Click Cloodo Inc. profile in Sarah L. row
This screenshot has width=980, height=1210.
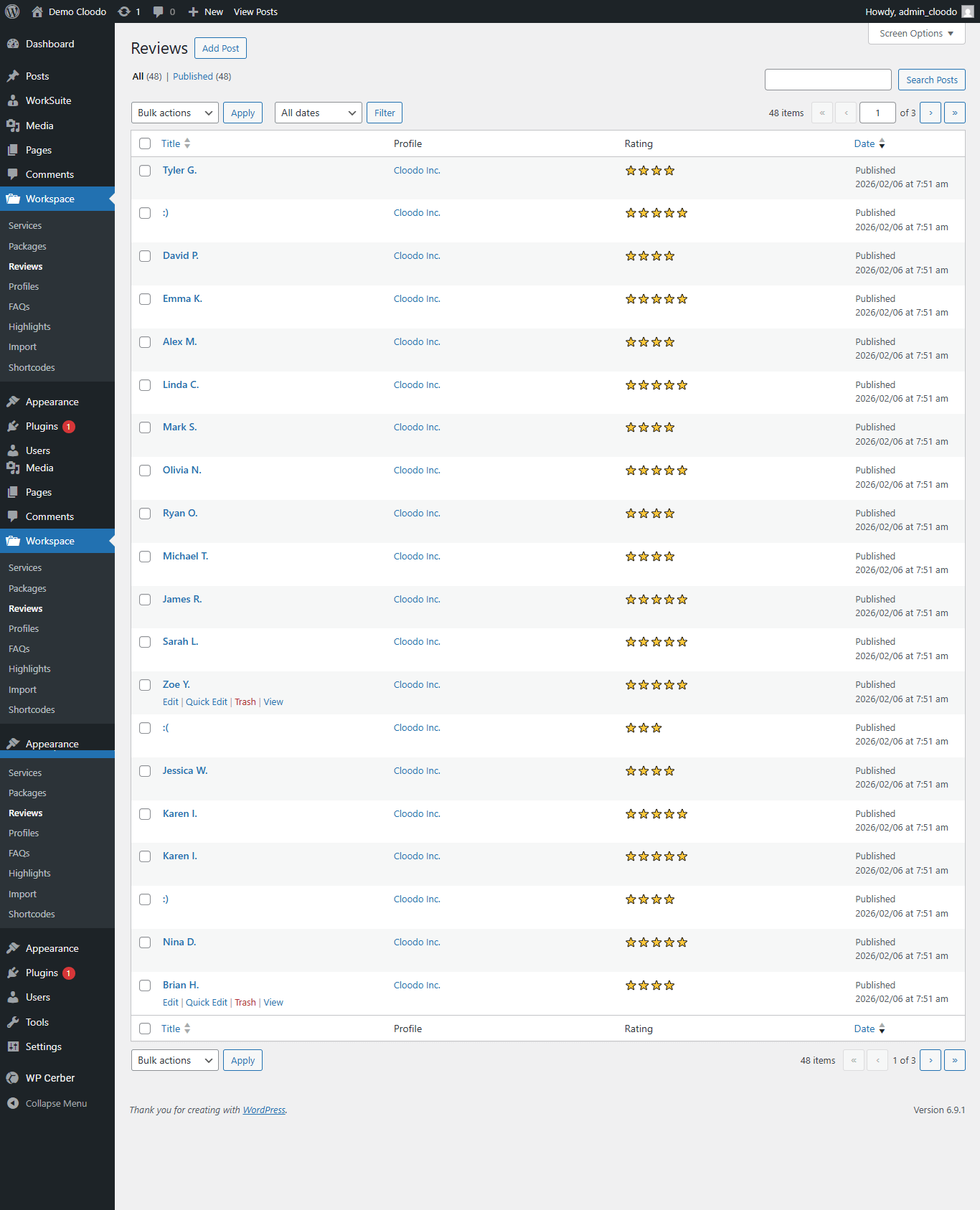(417, 642)
